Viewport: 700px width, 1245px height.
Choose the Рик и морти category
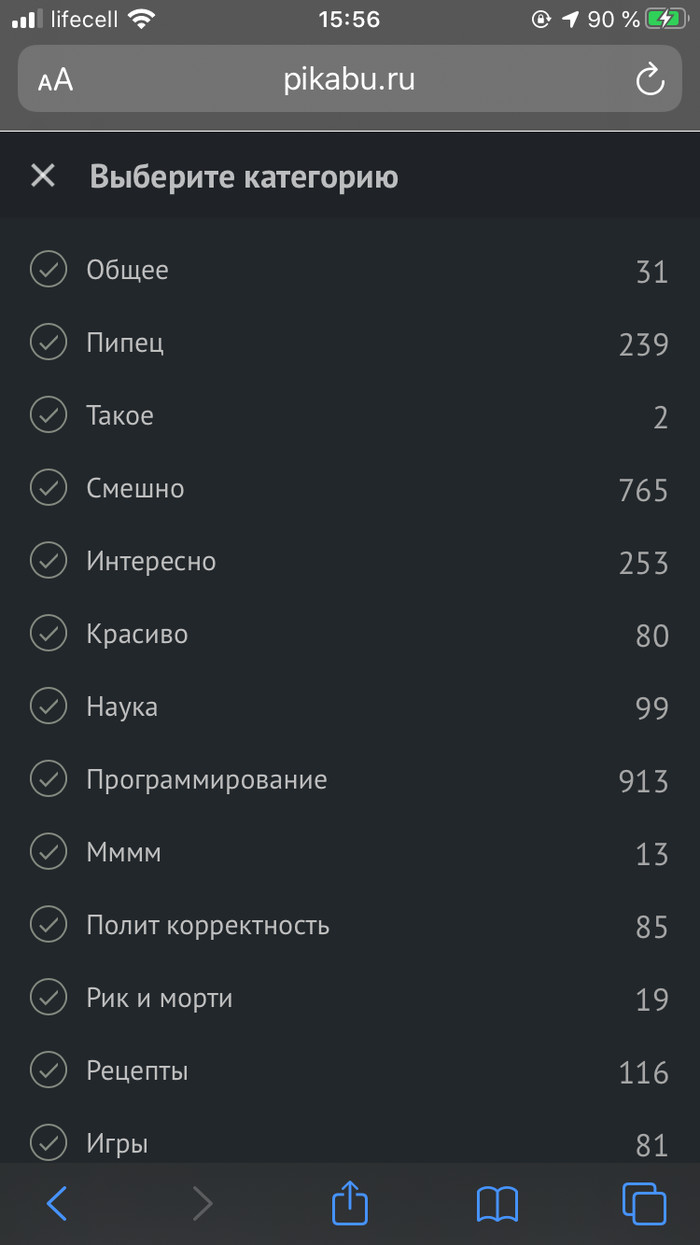[159, 998]
